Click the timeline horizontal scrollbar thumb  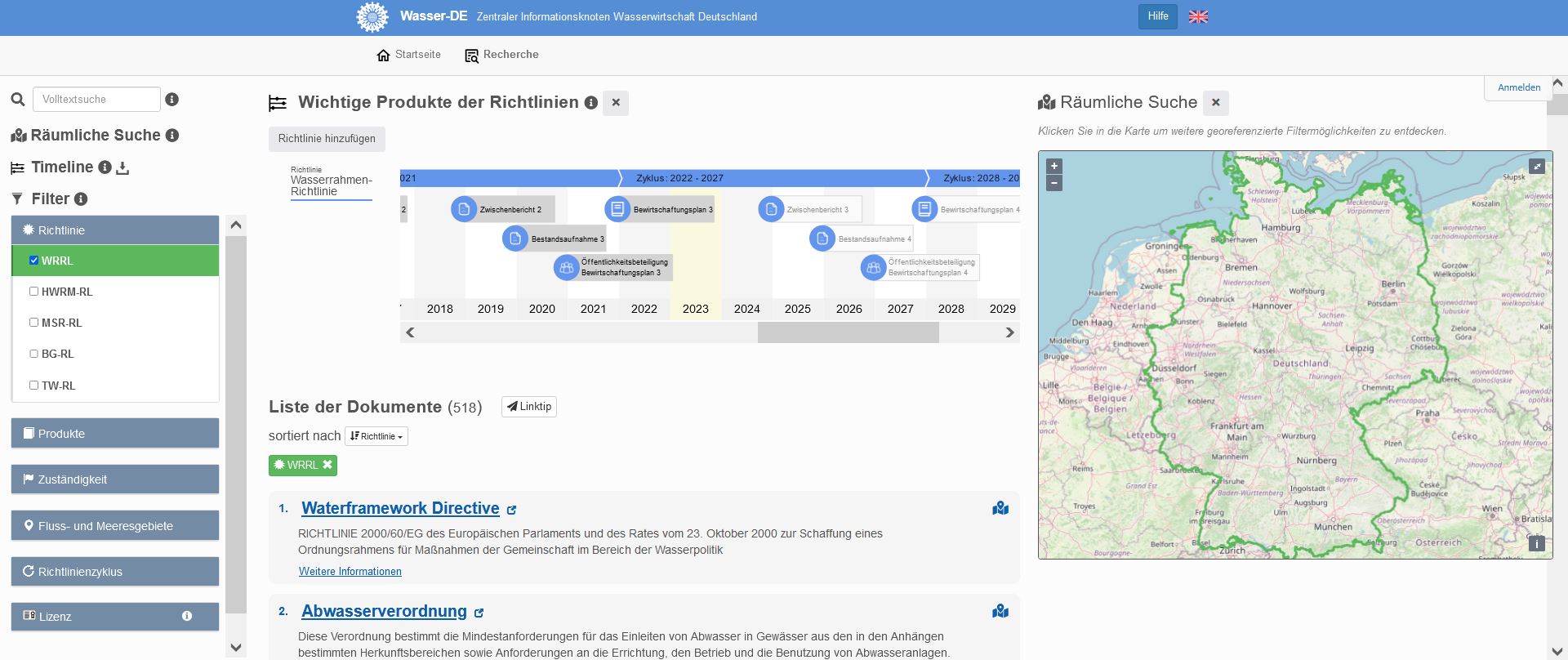(x=848, y=332)
